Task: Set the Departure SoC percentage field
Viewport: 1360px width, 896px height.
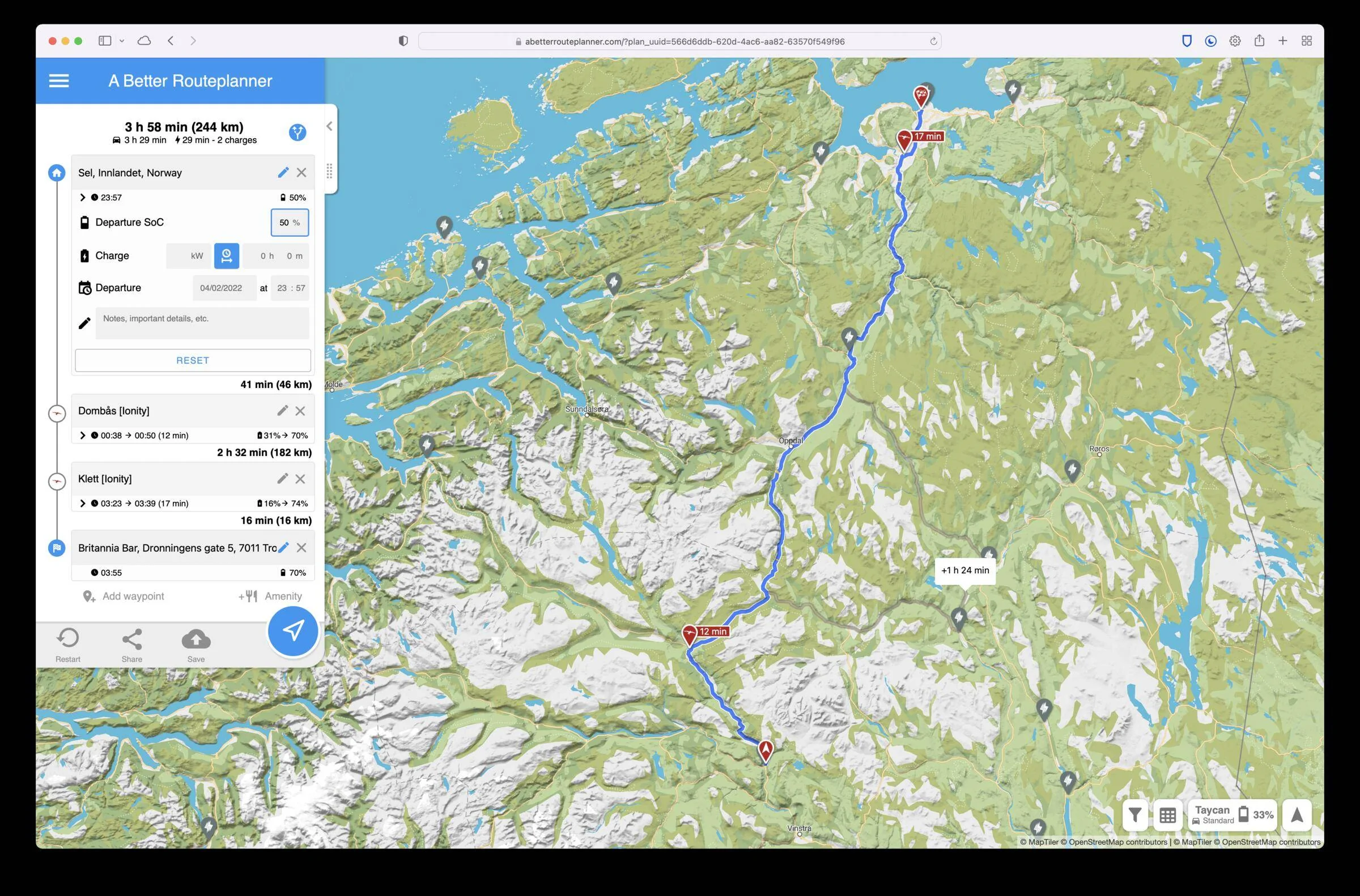Action: point(289,222)
